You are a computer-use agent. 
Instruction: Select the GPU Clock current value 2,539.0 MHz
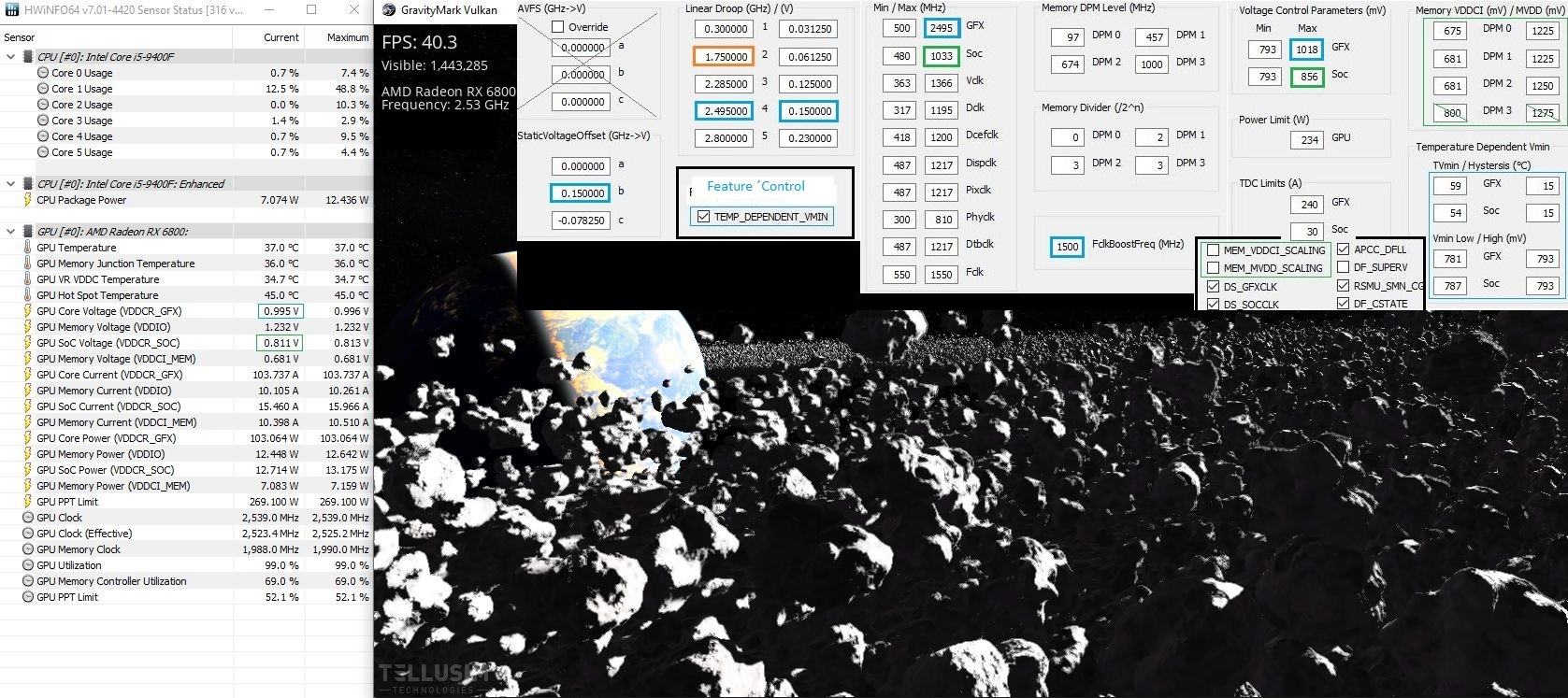(x=269, y=518)
